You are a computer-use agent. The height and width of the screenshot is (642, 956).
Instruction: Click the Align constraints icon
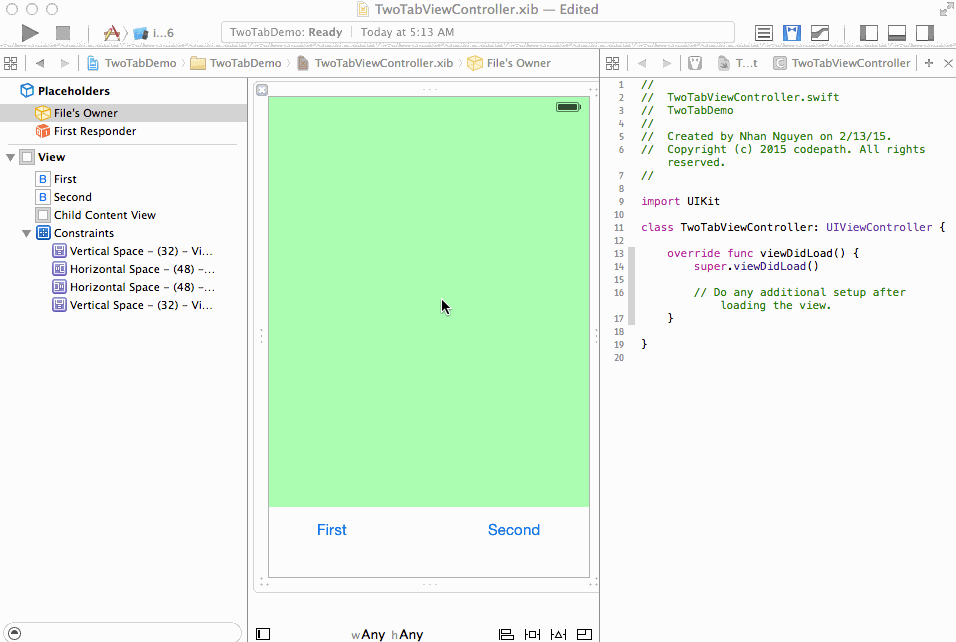(506, 634)
